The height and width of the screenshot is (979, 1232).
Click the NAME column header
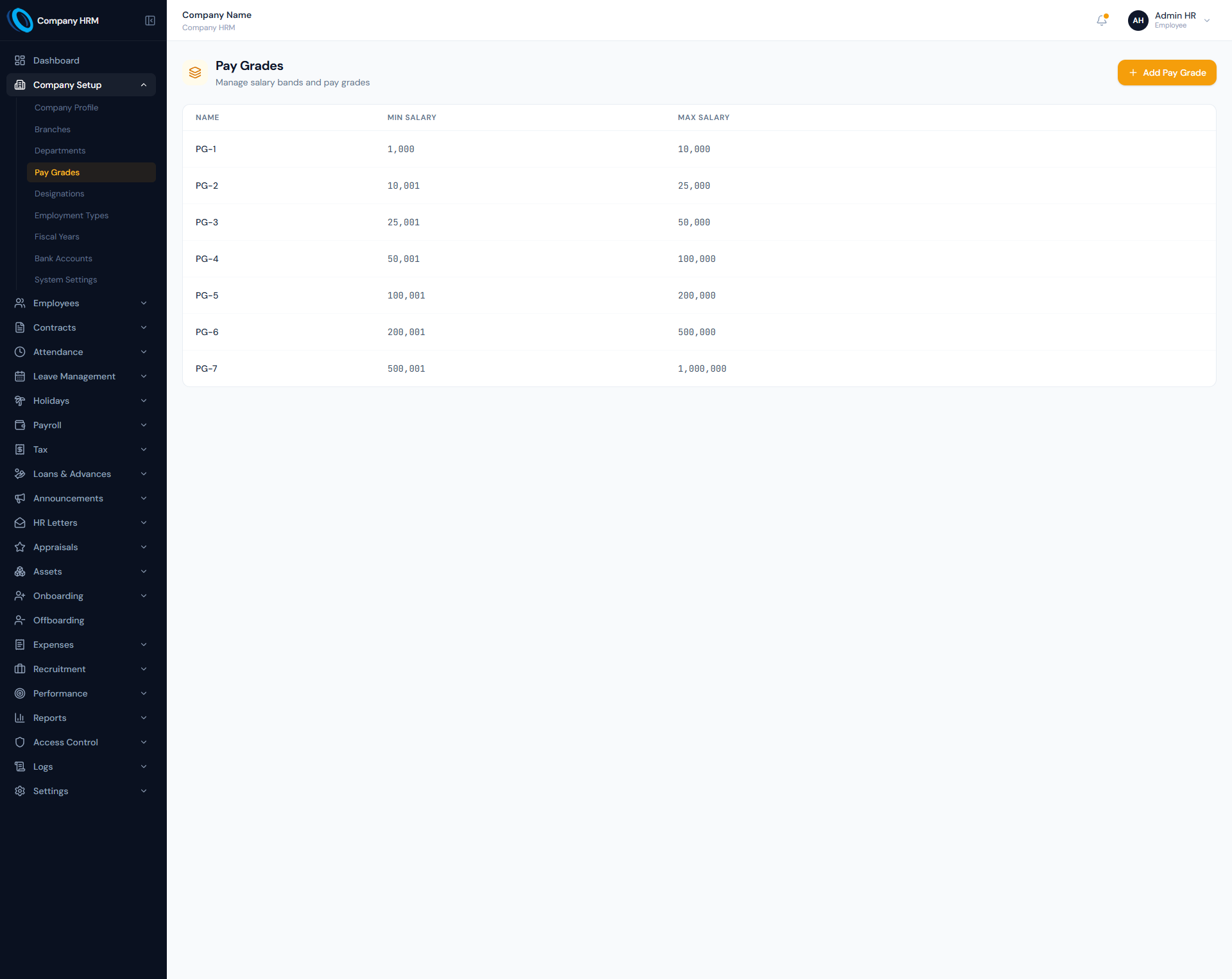(x=207, y=117)
